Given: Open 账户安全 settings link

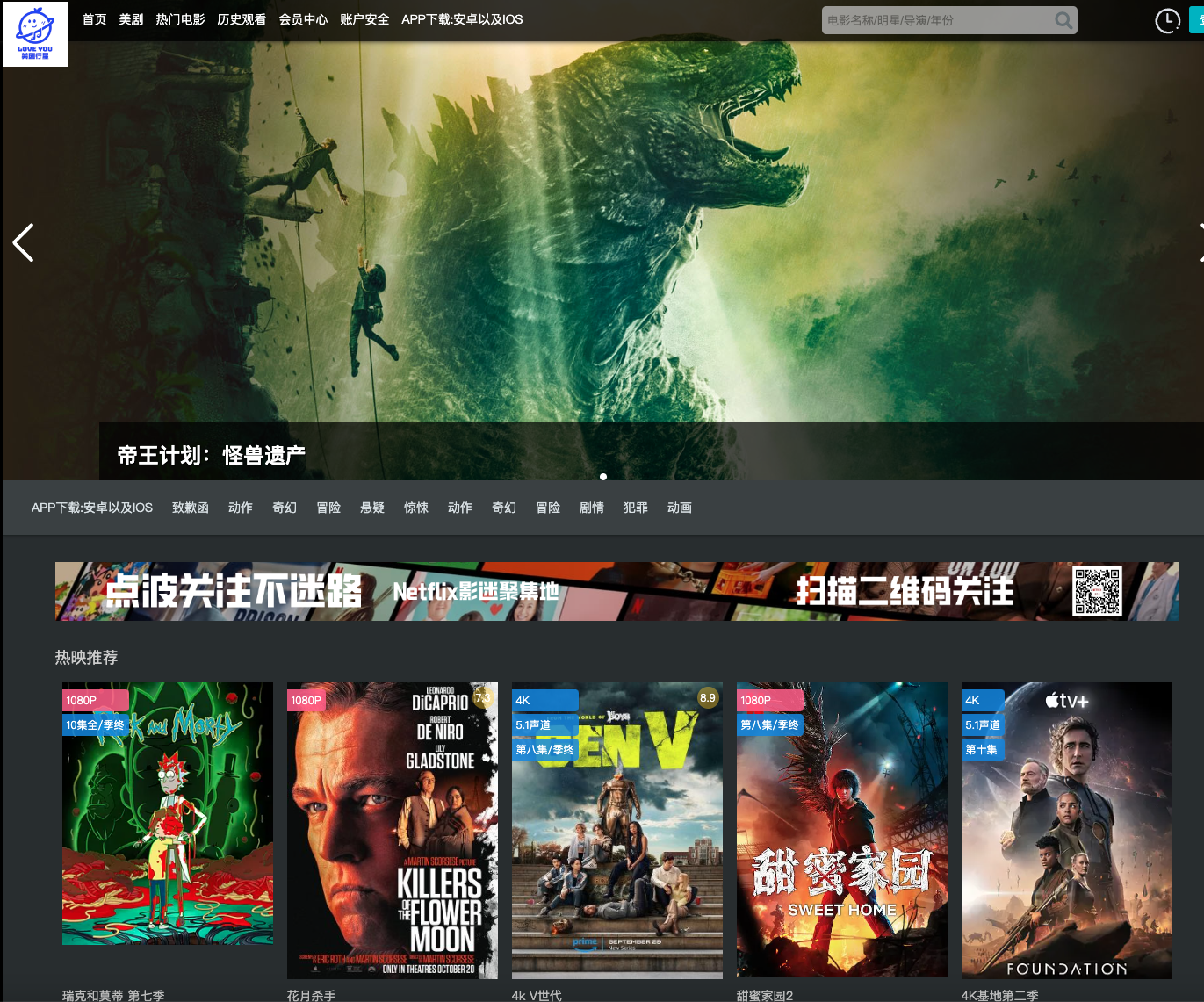Looking at the screenshot, I should click(x=364, y=19).
